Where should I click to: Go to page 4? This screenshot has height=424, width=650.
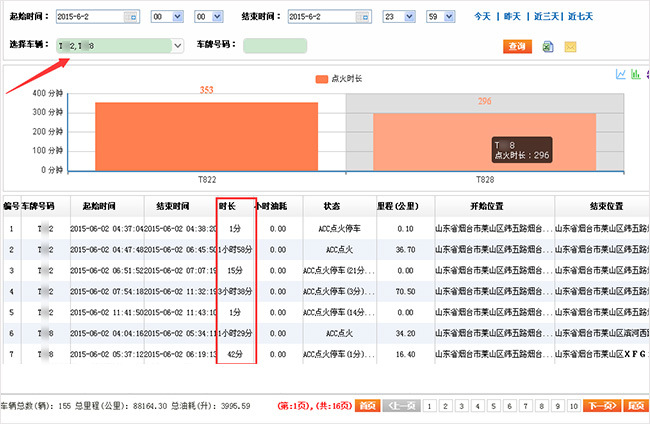click(478, 406)
